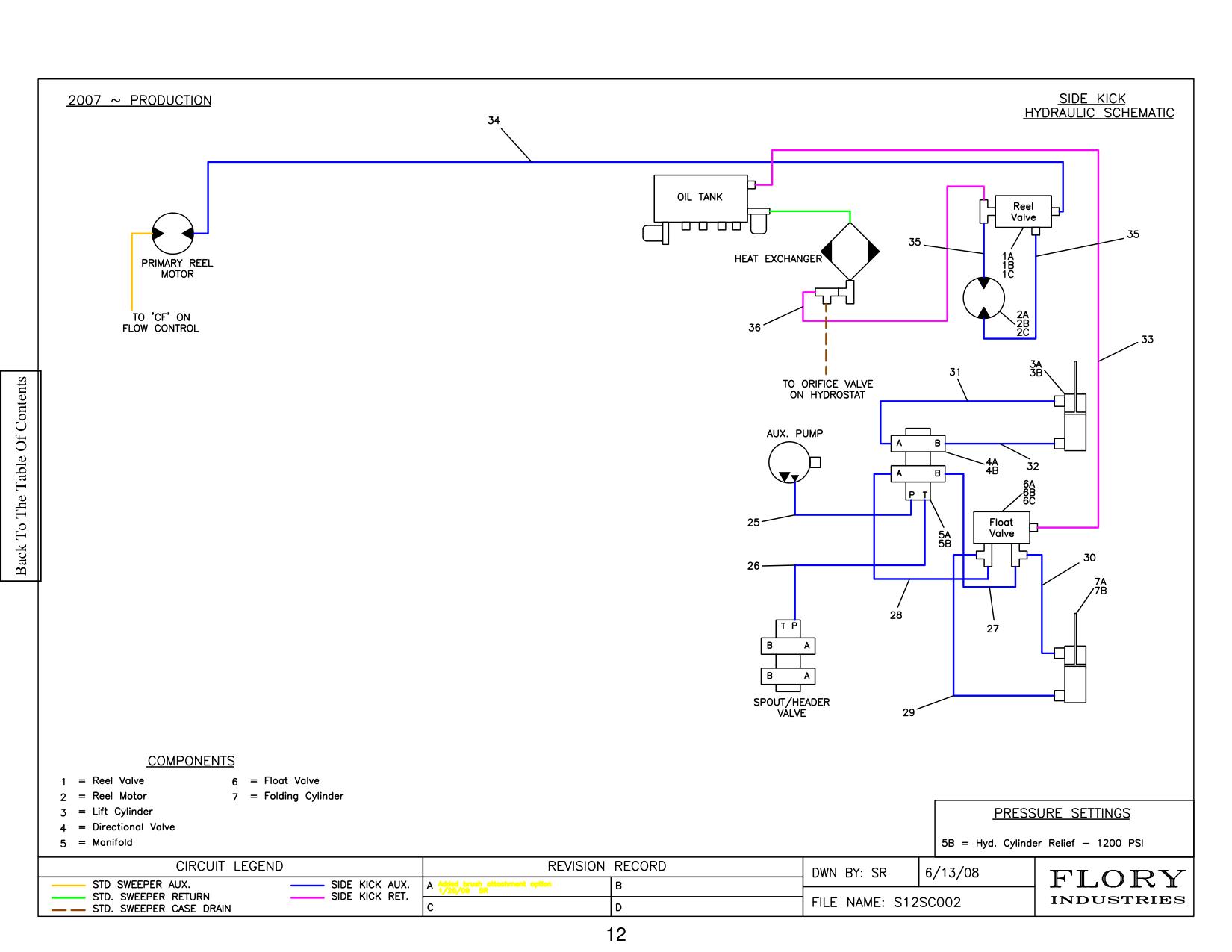Select the 1A 1B 1C reel valve callout
1232x952 pixels.
[1008, 265]
